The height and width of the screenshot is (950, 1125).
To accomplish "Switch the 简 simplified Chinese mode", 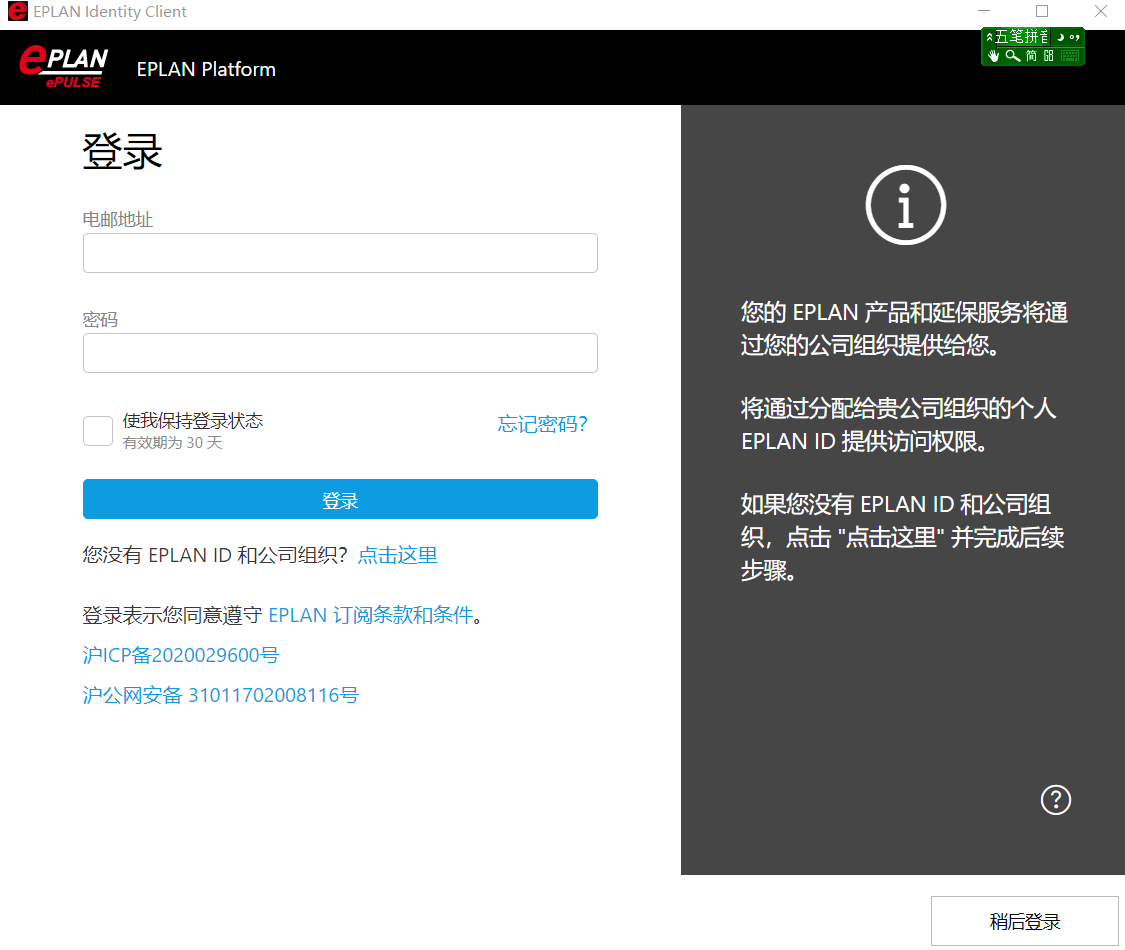I will tap(1032, 56).
